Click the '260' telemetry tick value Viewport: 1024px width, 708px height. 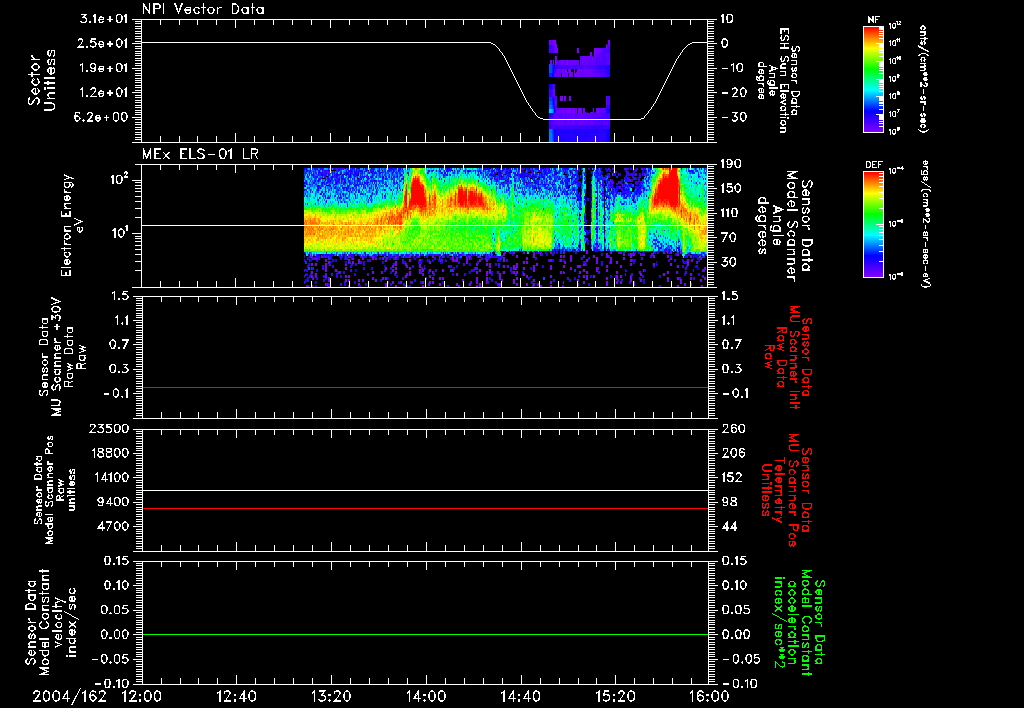point(732,428)
